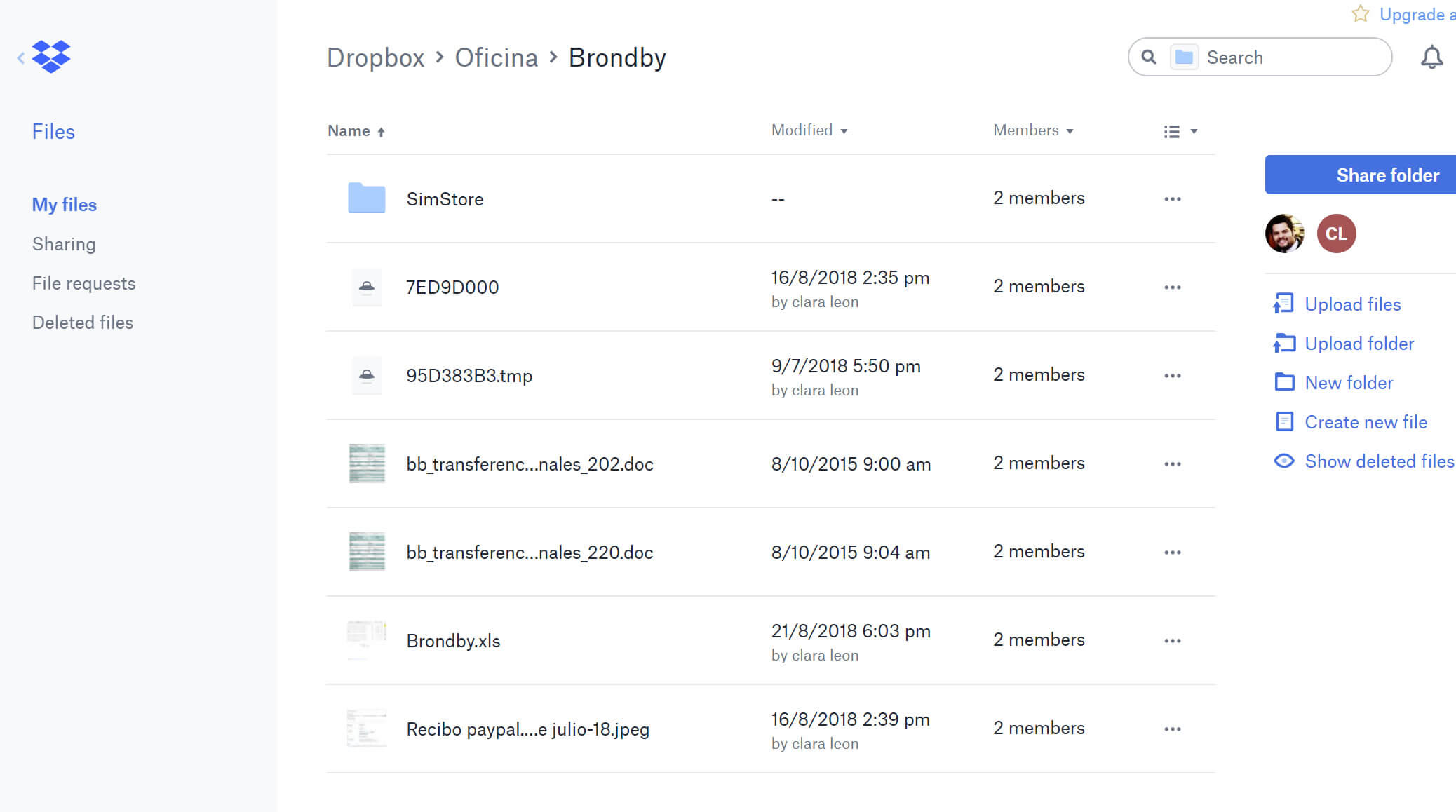Open more options for Brondby.xls
The image size is (1456, 812).
coord(1172,640)
